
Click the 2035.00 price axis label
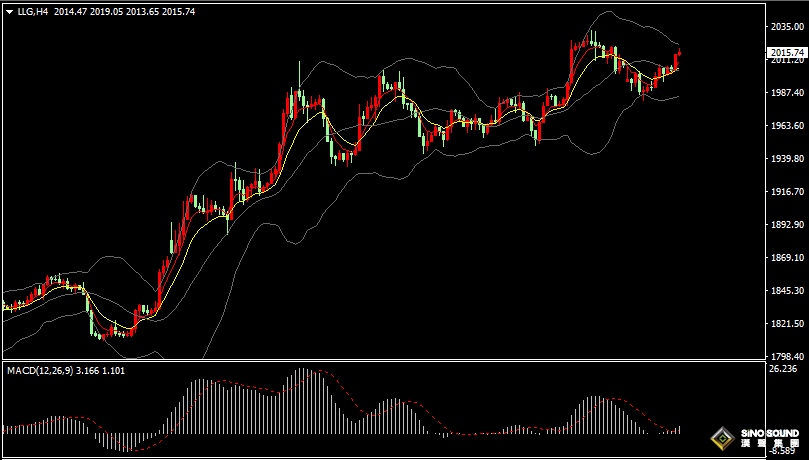(x=785, y=27)
